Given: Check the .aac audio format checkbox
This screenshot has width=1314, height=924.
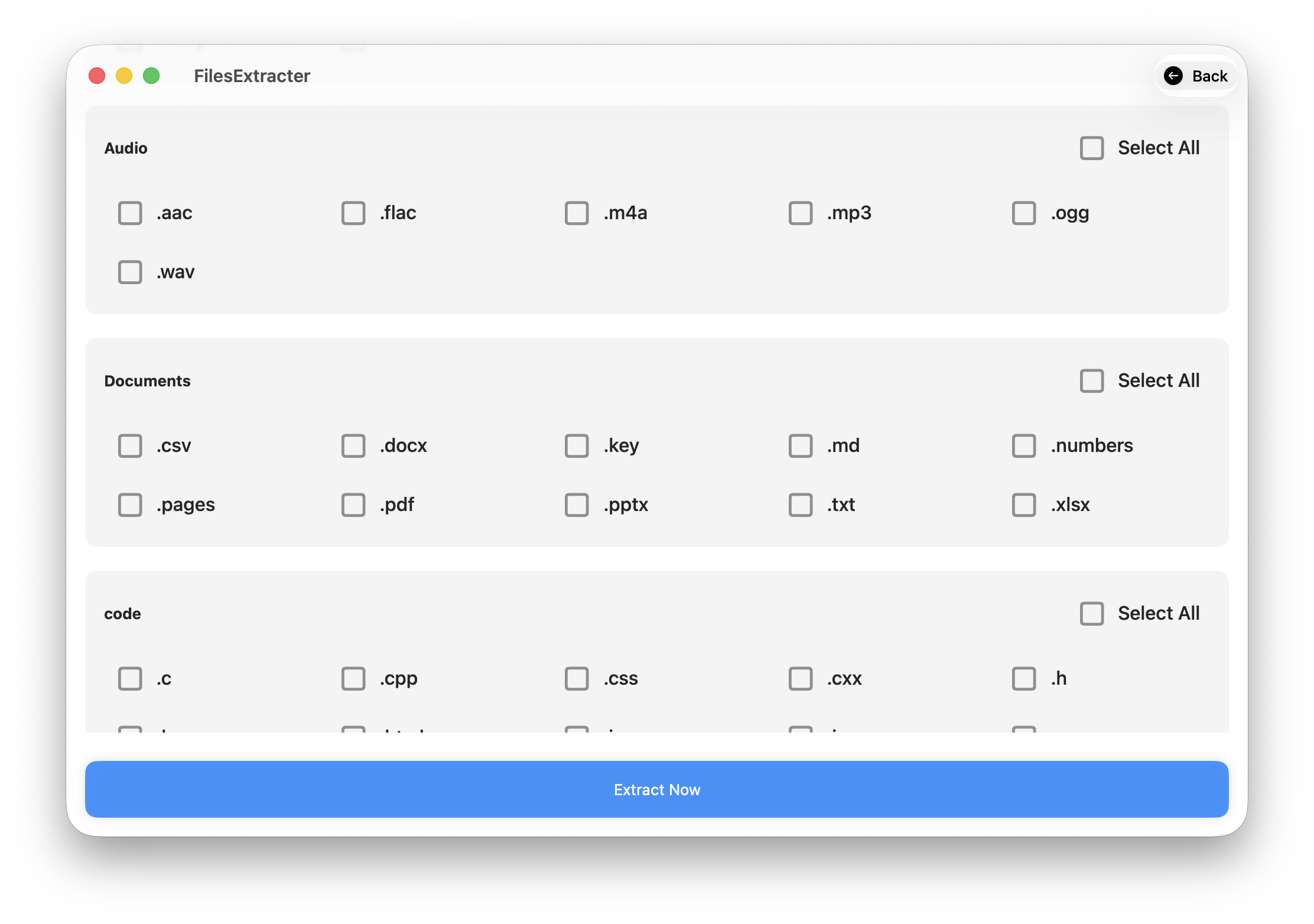Looking at the screenshot, I should click(130, 213).
